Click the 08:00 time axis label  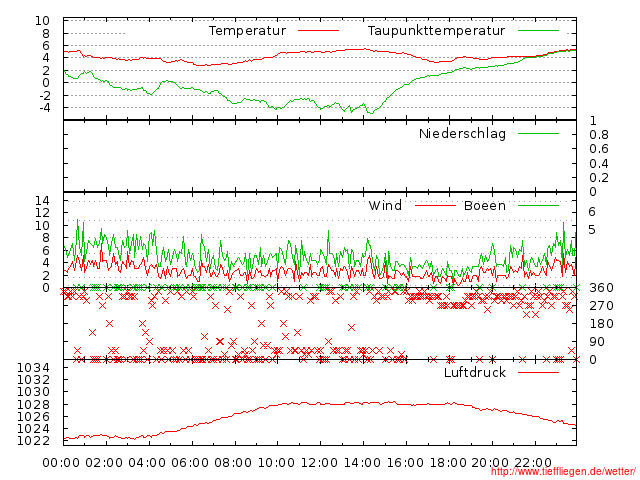pyautogui.click(x=233, y=463)
